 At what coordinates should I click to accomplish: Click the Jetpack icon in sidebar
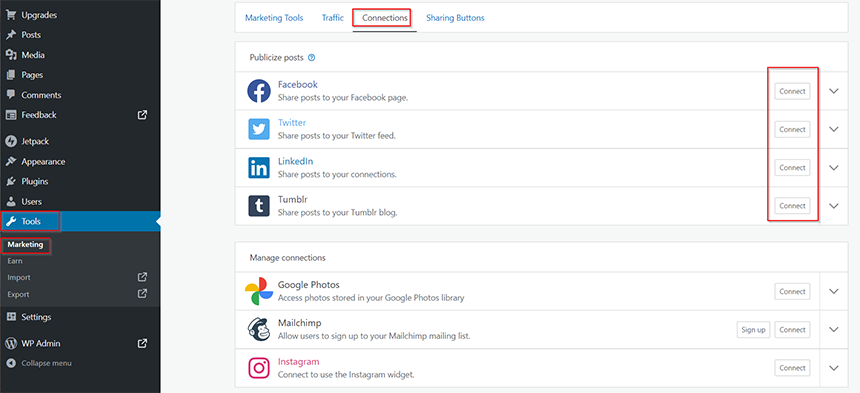tap(10, 141)
